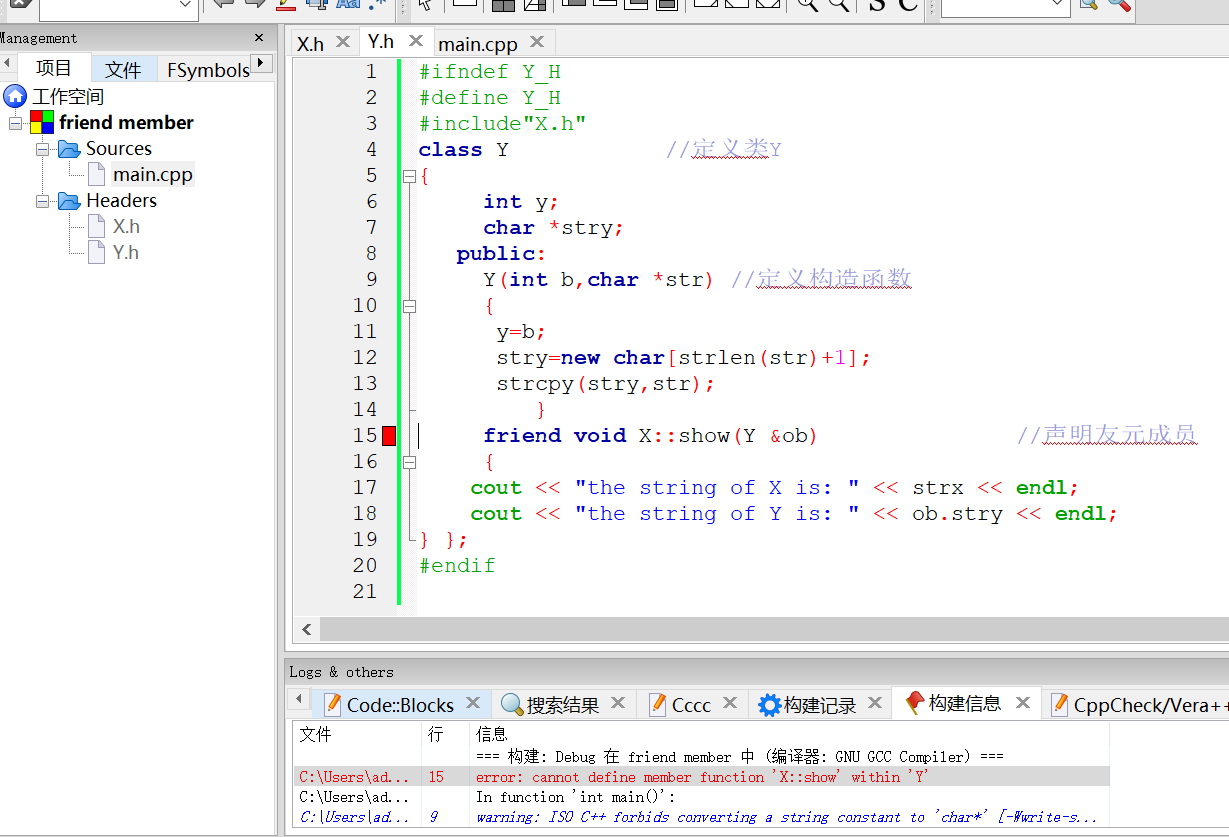This screenshot has height=837, width=1229.
Task: Click the friend member project colored icon
Action: click(42, 122)
